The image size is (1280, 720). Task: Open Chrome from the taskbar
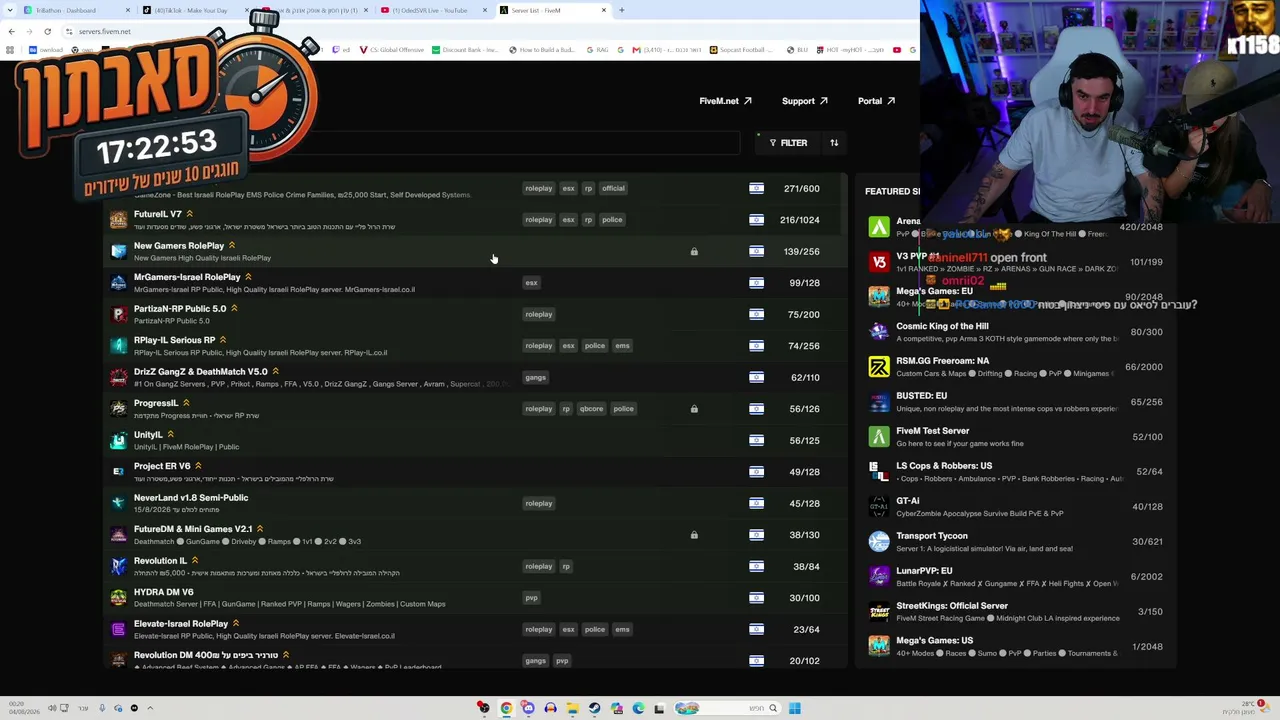[x=506, y=708]
